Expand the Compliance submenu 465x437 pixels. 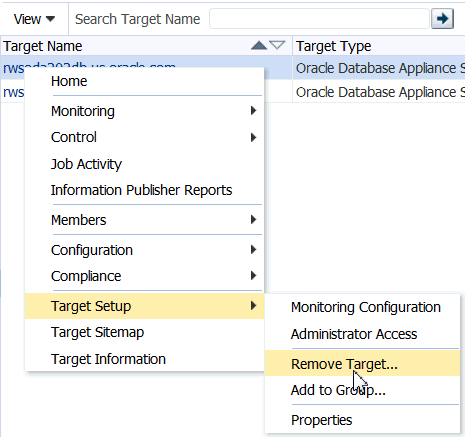pyautogui.click(x=145, y=276)
